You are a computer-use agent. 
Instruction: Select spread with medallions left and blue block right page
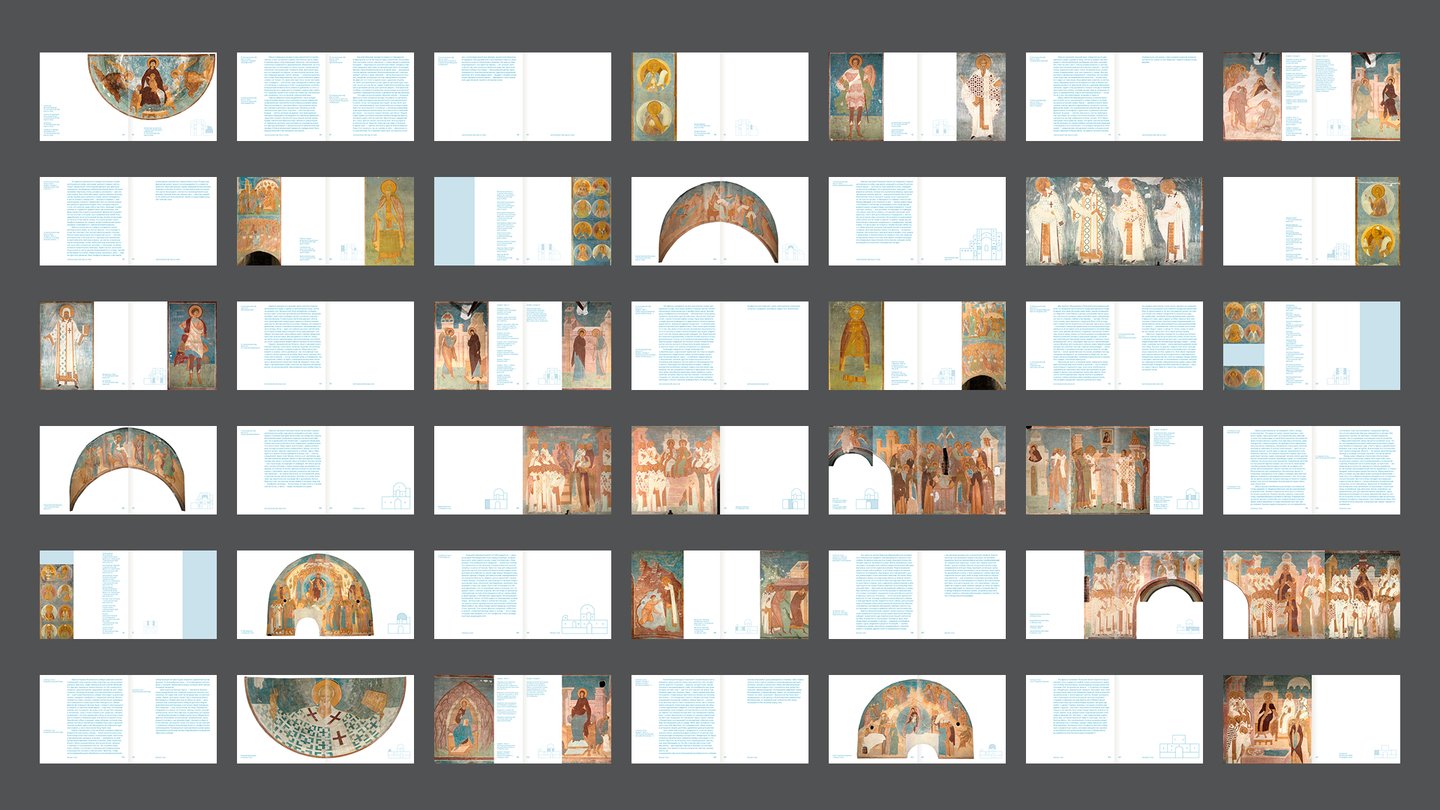pos(1312,346)
